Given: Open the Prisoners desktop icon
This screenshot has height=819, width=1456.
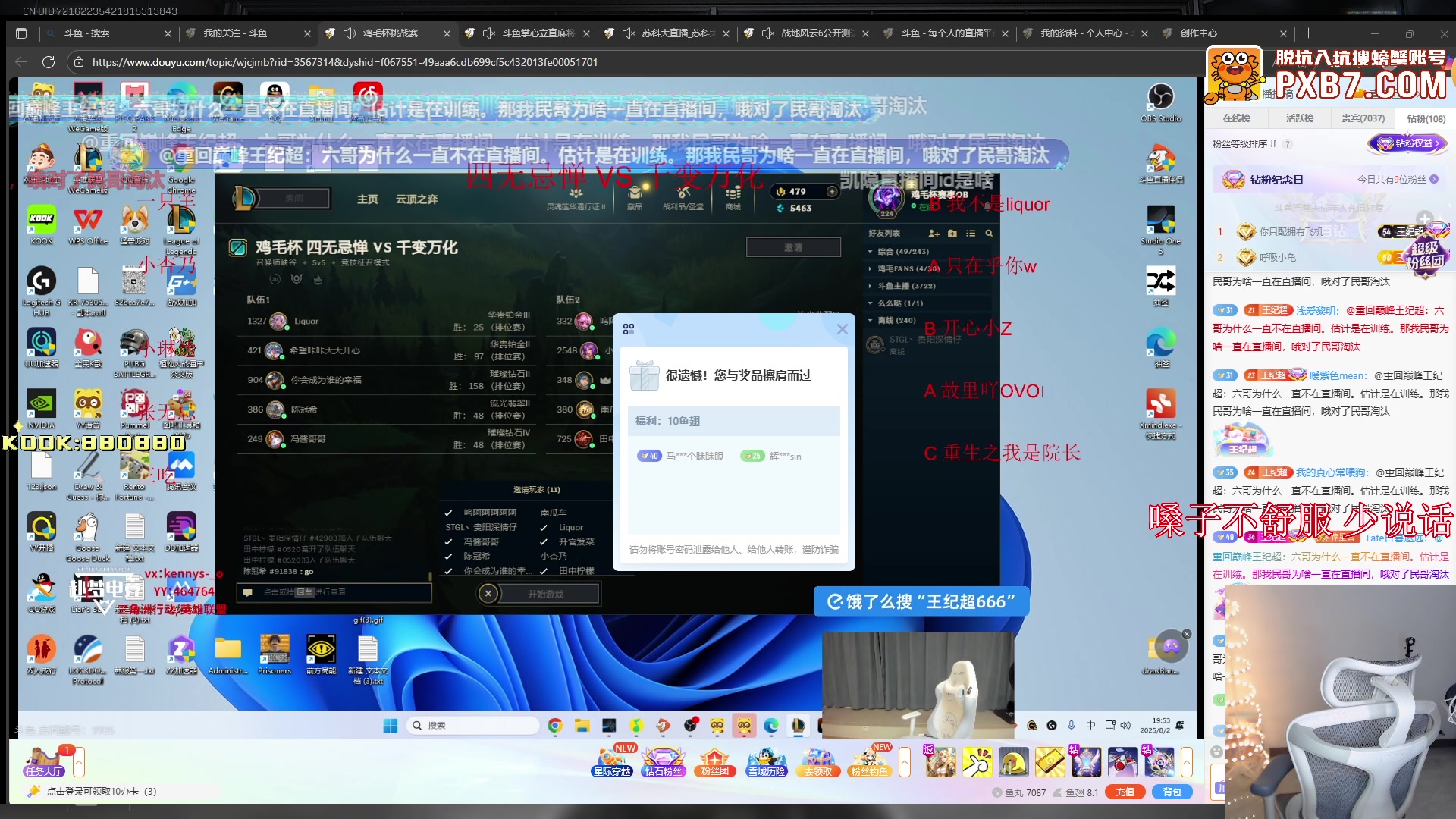Looking at the screenshot, I should pos(275,654).
